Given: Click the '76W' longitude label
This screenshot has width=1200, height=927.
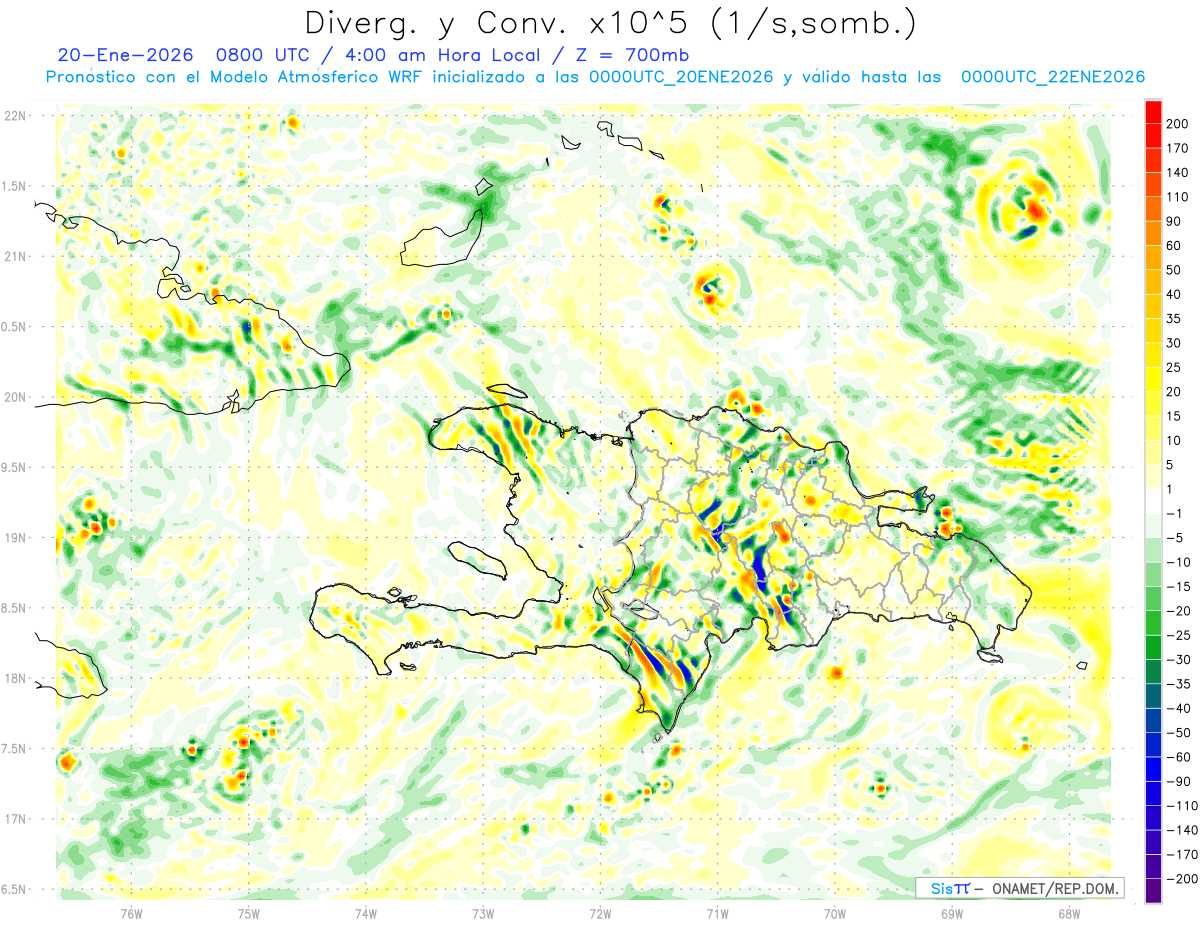Looking at the screenshot, I should pyautogui.click(x=131, y=912).
